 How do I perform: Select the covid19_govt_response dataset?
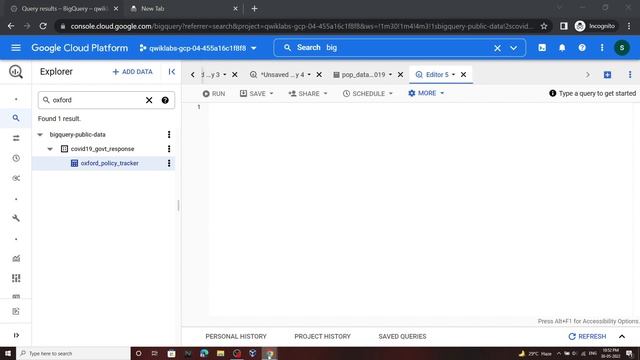pyautogui.click(x=102, y=149)
